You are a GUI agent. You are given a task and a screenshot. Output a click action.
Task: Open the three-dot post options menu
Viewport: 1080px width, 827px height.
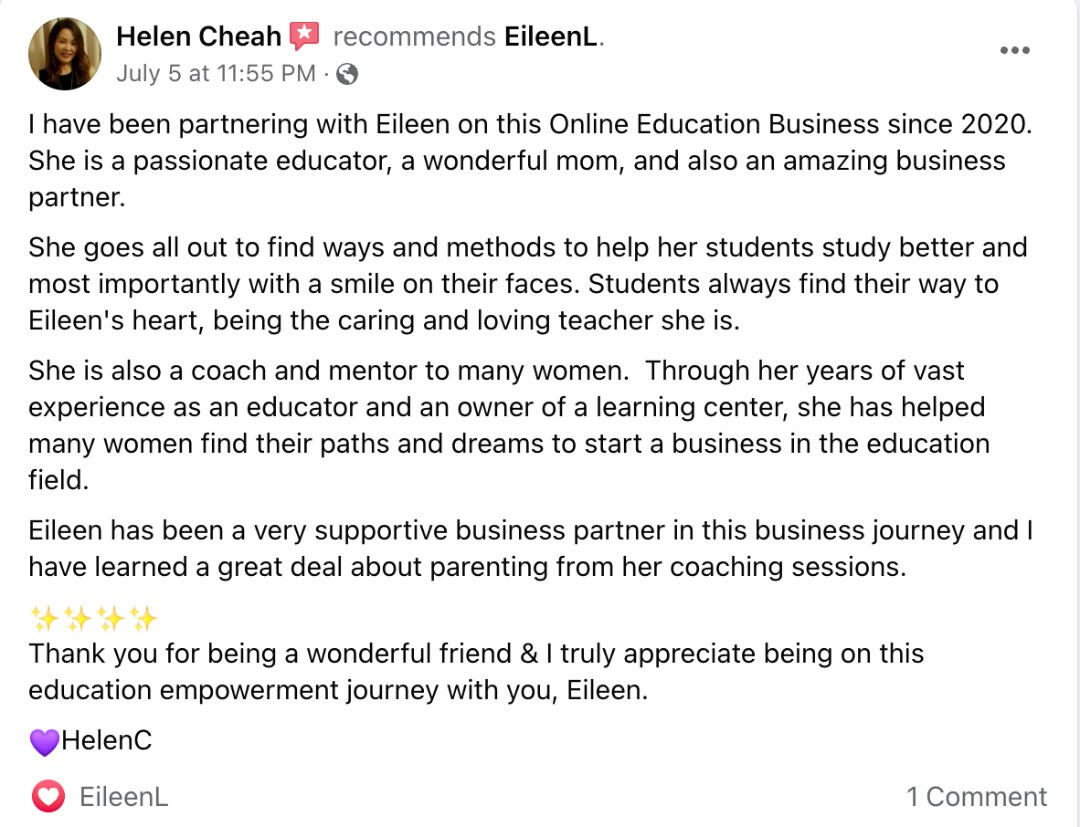tap(1014, 50)
